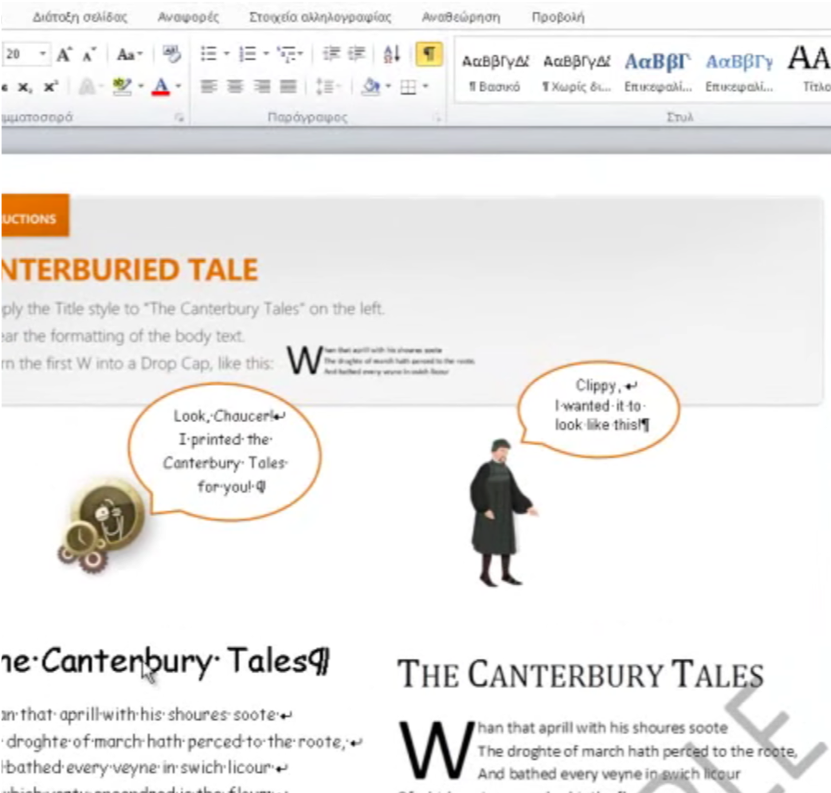Viewport: 831px width, 793px height.
Task: Apply the bold blue serif Επικεφαλί... style
Action: point(658,72)
